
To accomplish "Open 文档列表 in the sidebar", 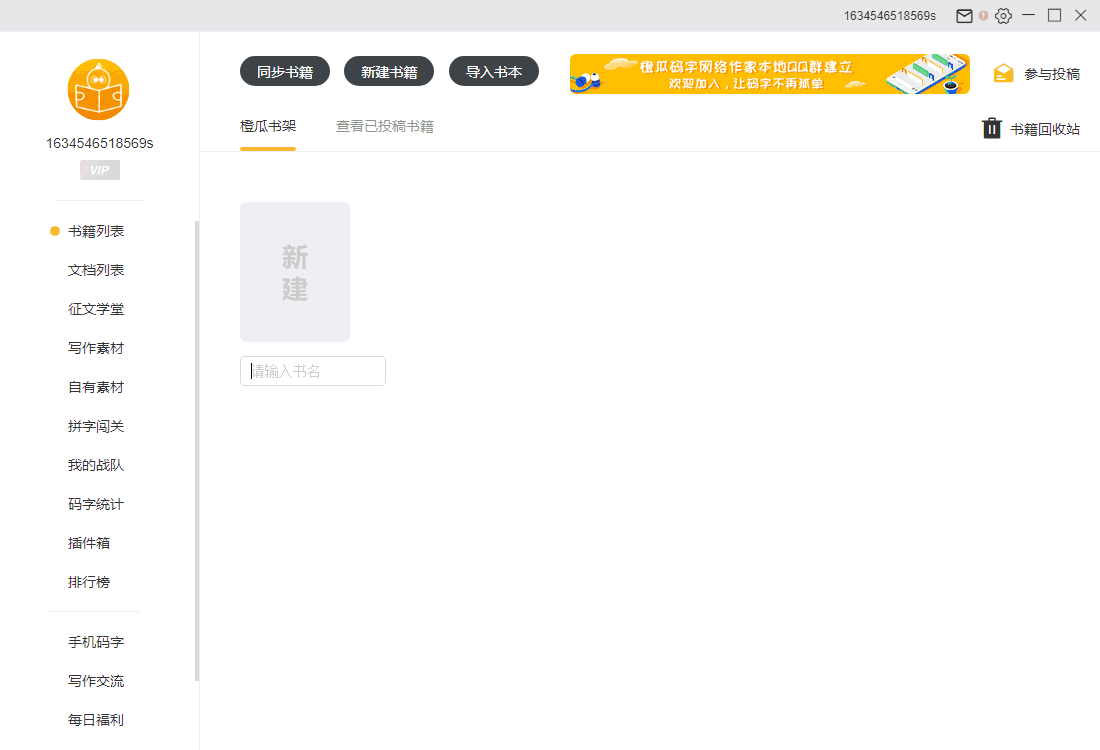I will 96,270.
